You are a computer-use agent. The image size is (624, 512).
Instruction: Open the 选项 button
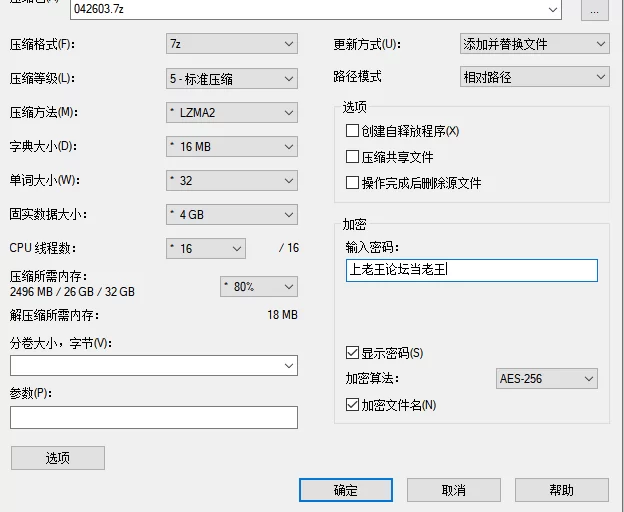click(57, 458)
